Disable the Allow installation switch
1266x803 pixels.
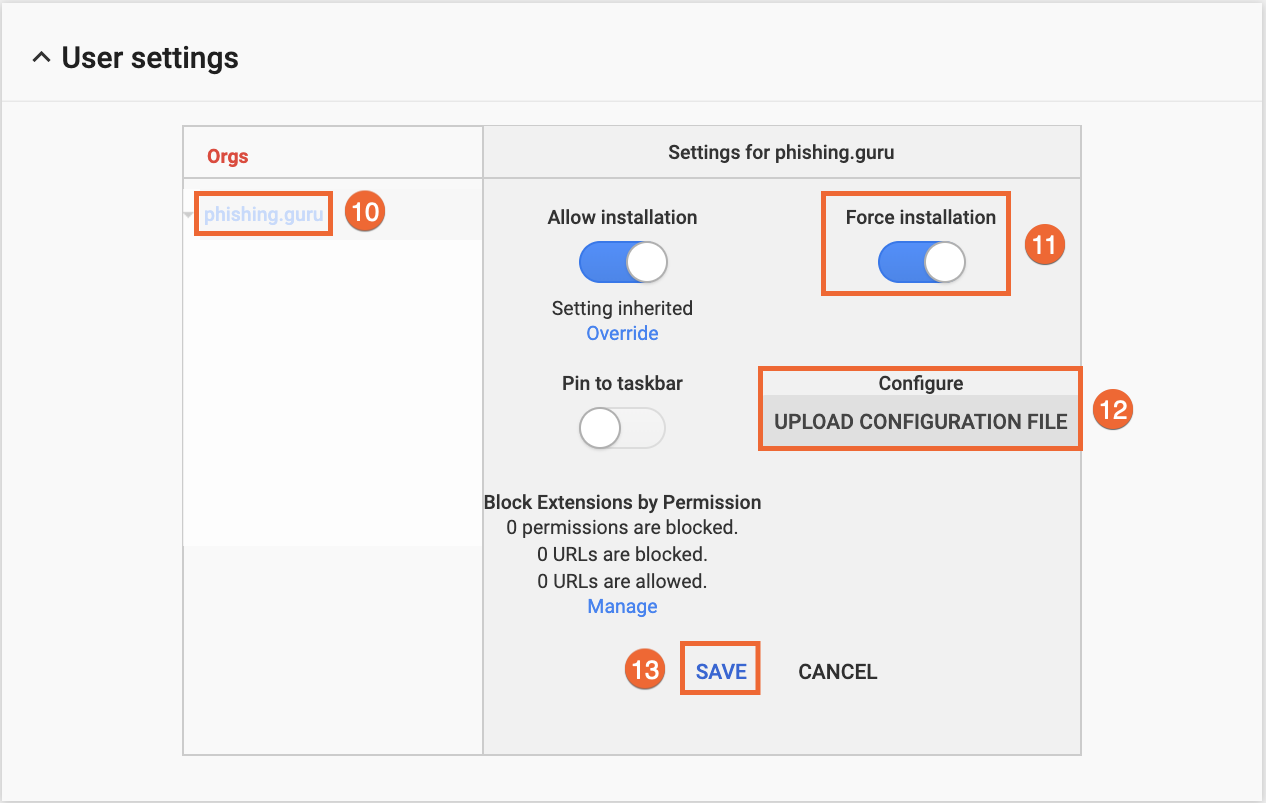point(623,263)
